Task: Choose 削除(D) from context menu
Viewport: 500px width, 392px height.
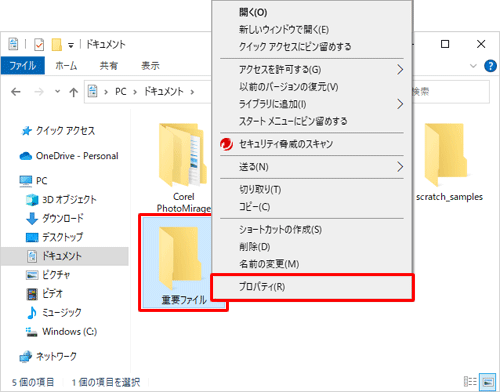Action: pyautogui.click(x=312, y=247)
